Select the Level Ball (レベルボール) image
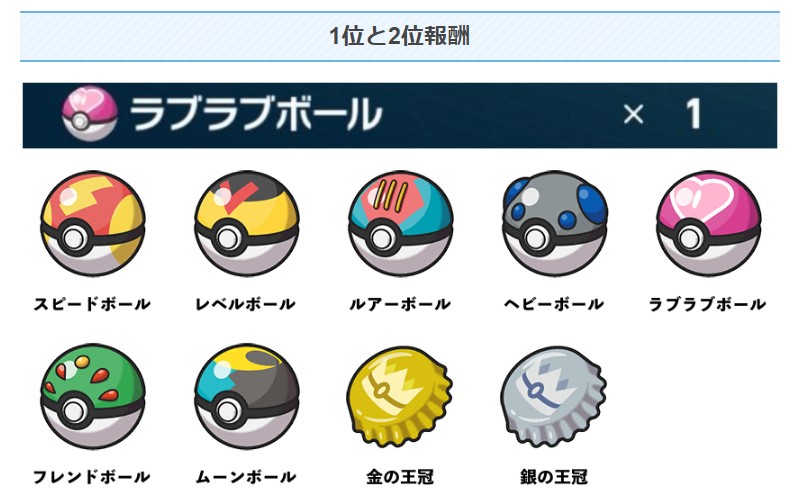 point(246,224)
